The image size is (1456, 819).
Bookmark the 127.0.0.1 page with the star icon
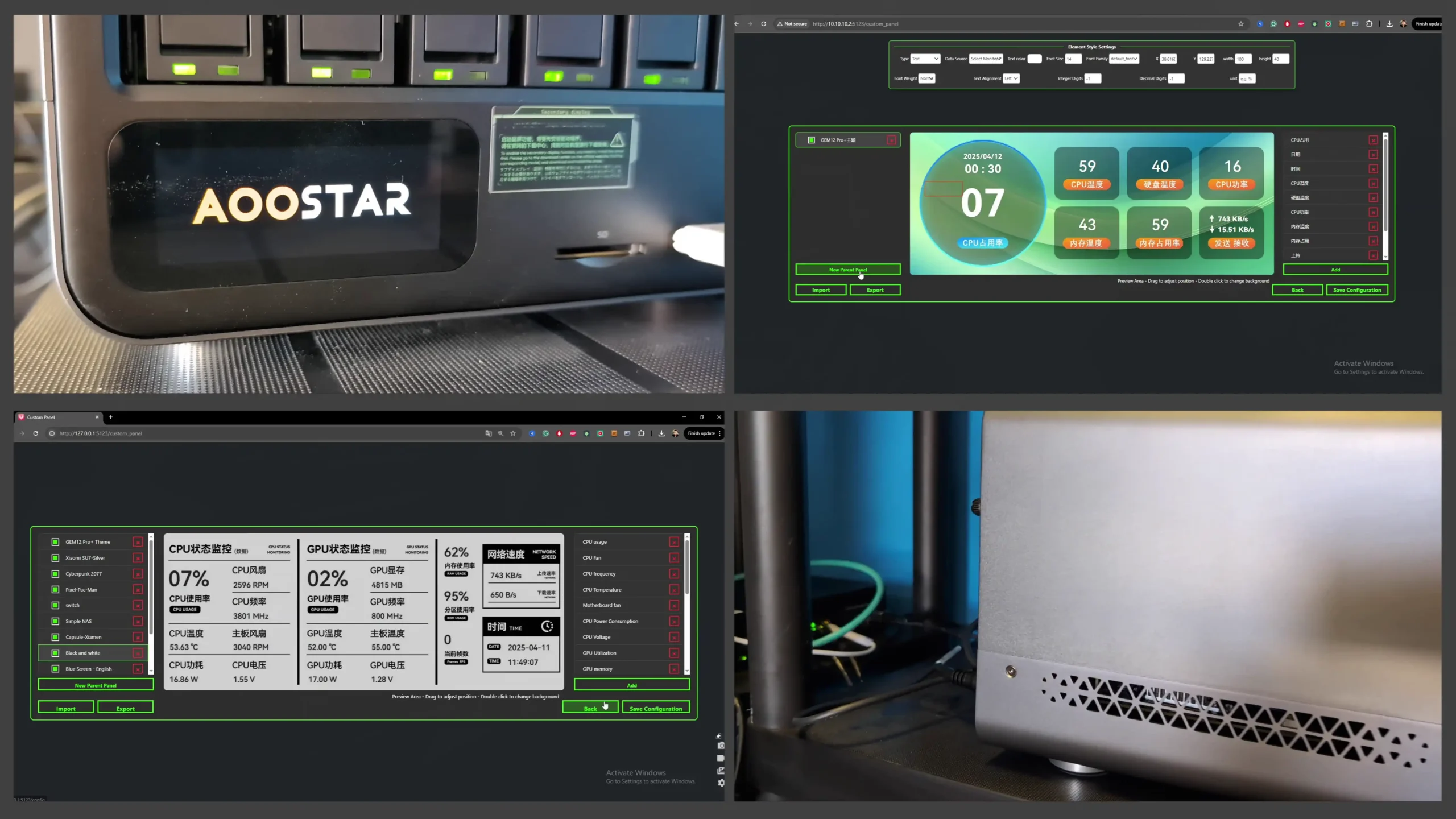pyautogui.click(x=513, y=433)
